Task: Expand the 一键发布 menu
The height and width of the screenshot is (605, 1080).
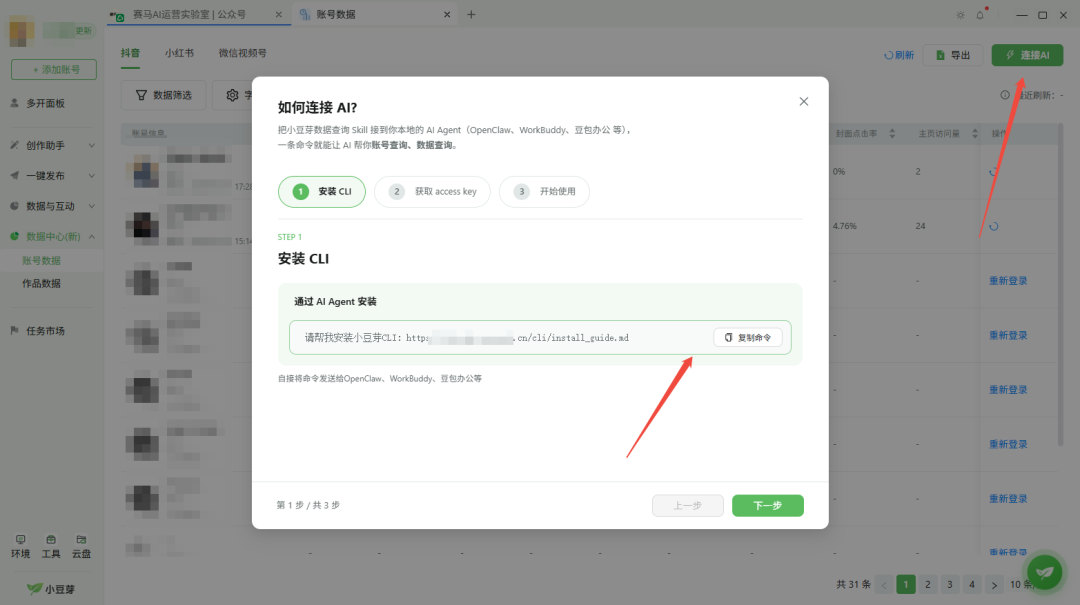Action: coord(52,176)
